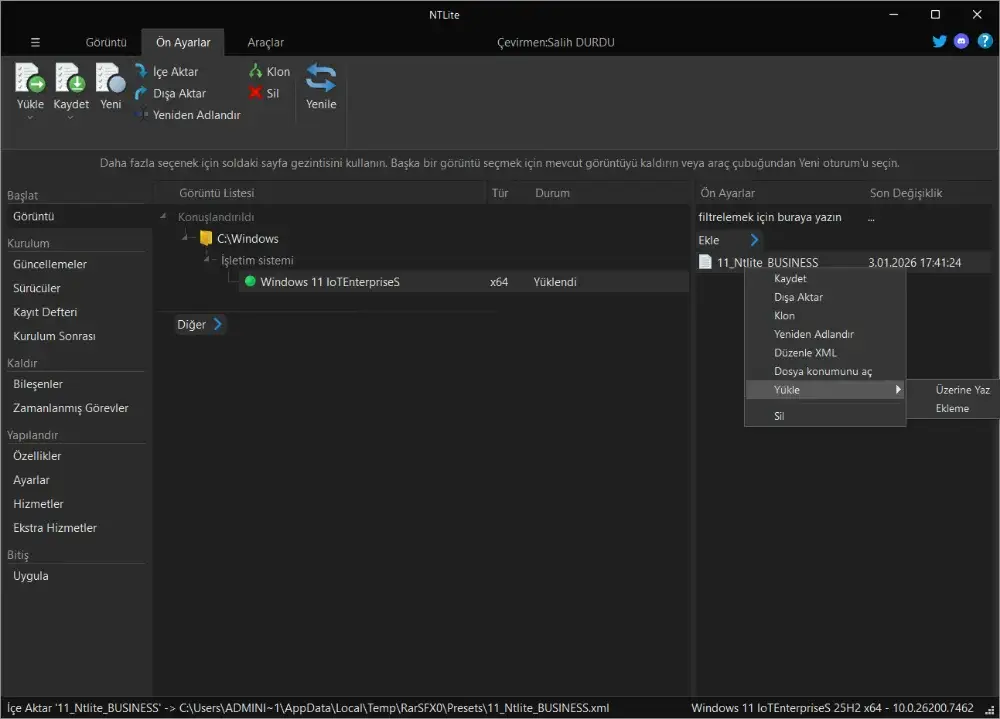Expand the Diğer section arrow
This screenshot has height=719, width=1000.
[218, 324]
